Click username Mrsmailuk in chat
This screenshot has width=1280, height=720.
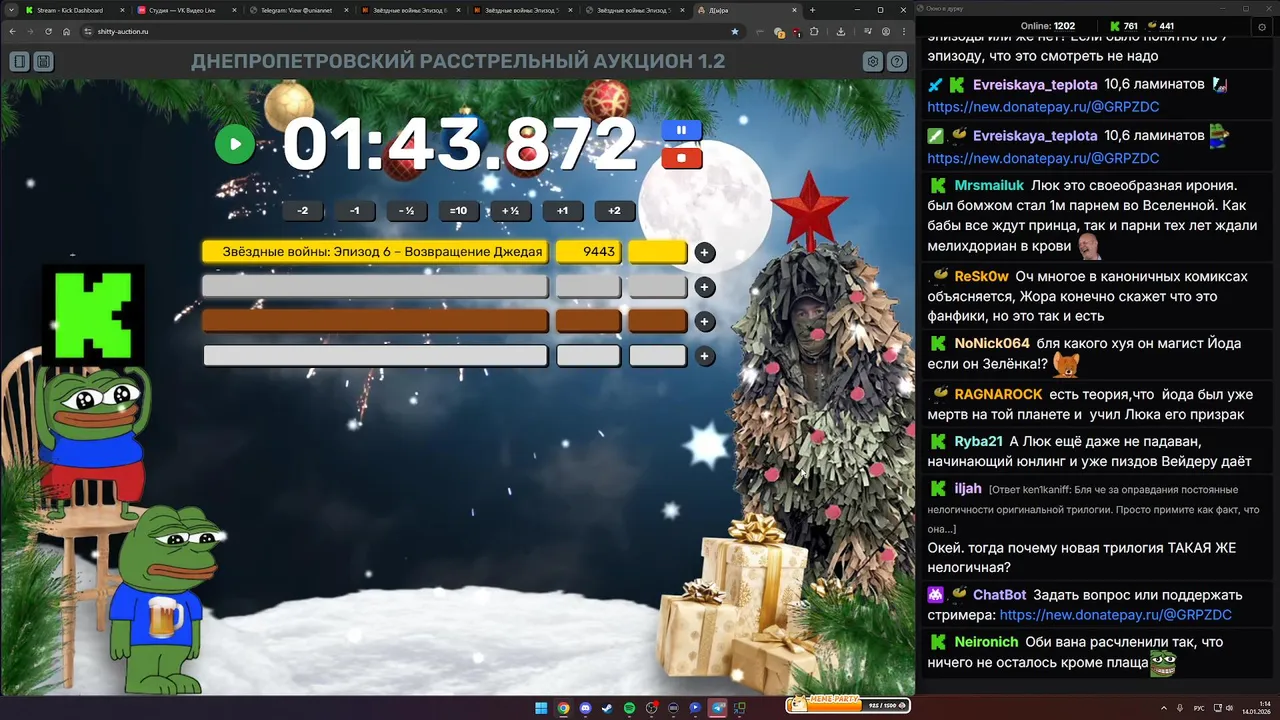click(989, 185)
